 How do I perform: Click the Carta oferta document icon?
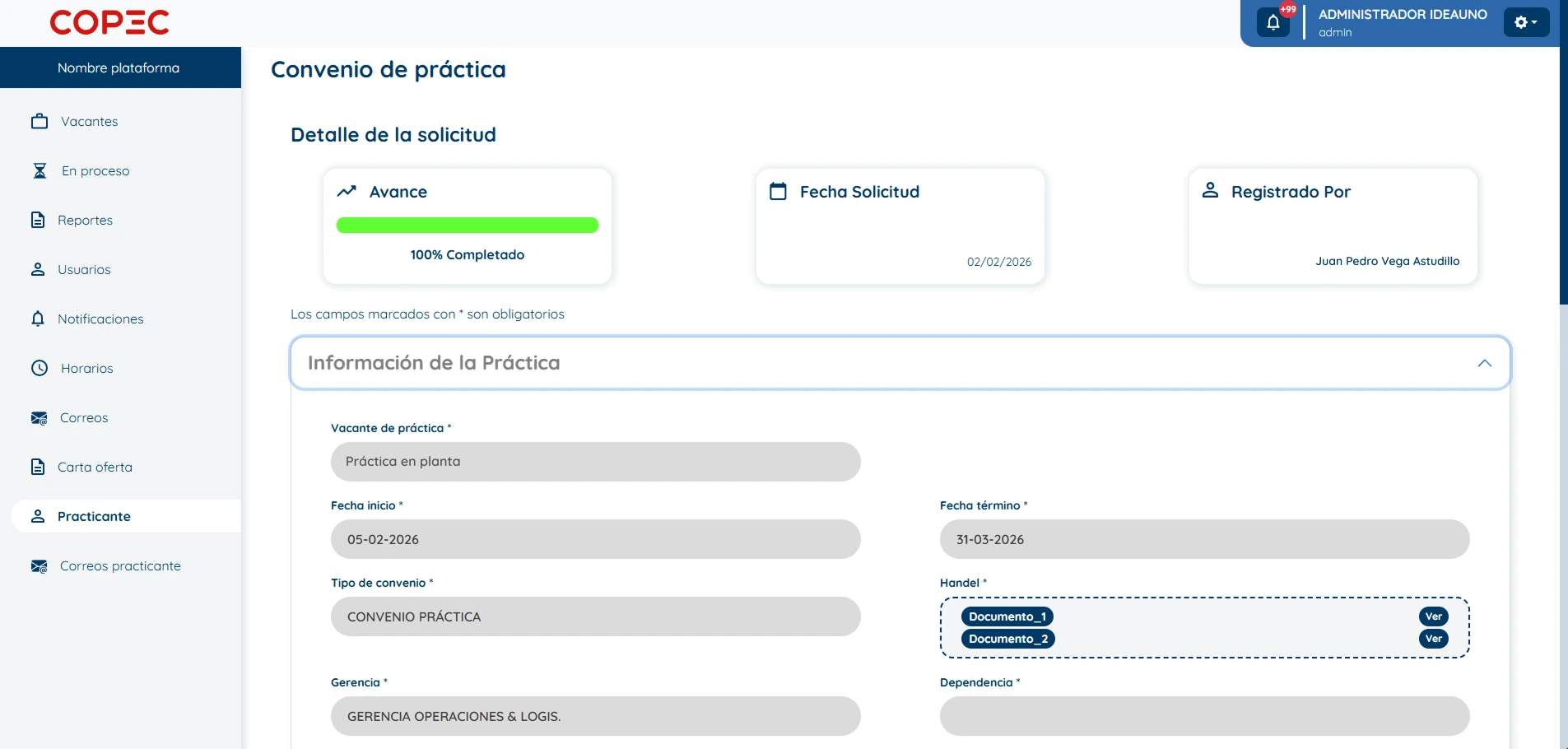38,467
